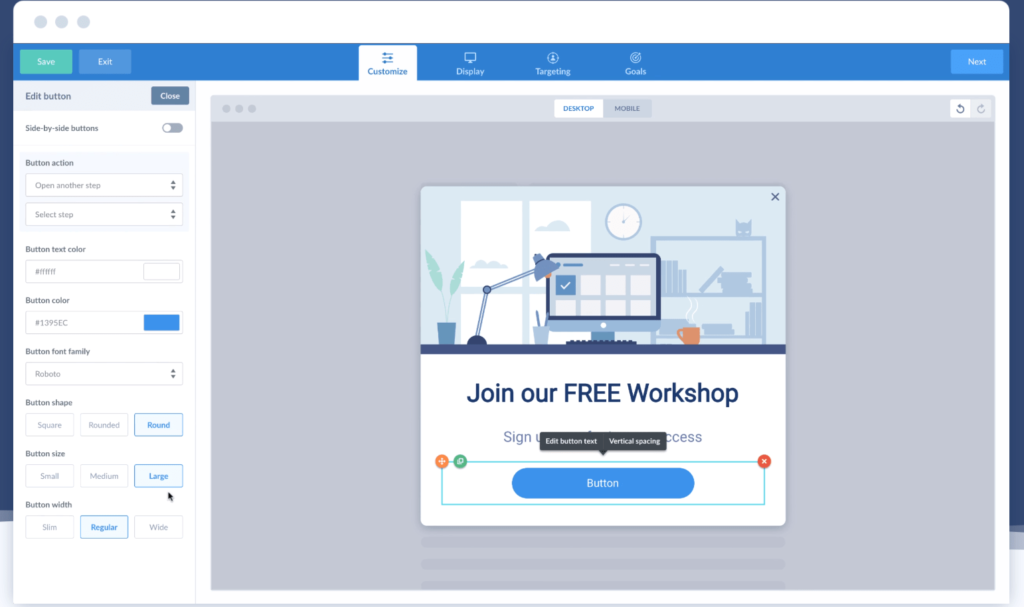
Task: Set button size to Large
Action: (159, 476)
